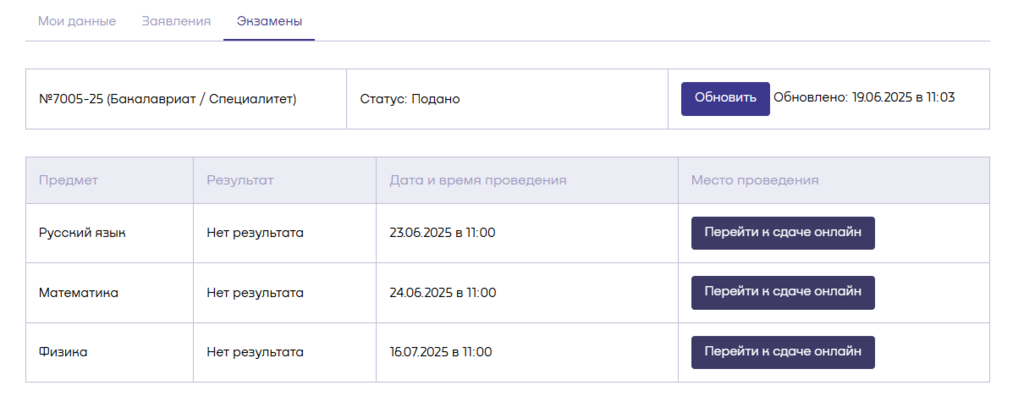The height and width of the screenshot is (402, 1024).
Task: Start online exam for Математика
Action: click(782, 292)
